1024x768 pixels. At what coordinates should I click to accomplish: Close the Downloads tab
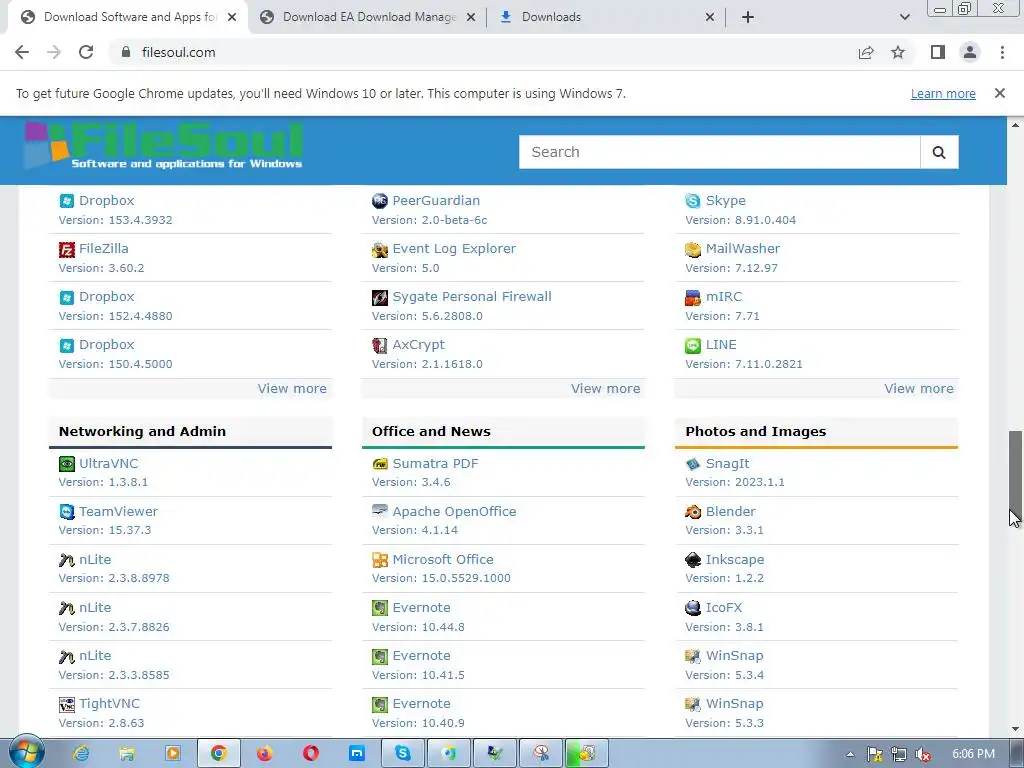(x=710, y=17)
